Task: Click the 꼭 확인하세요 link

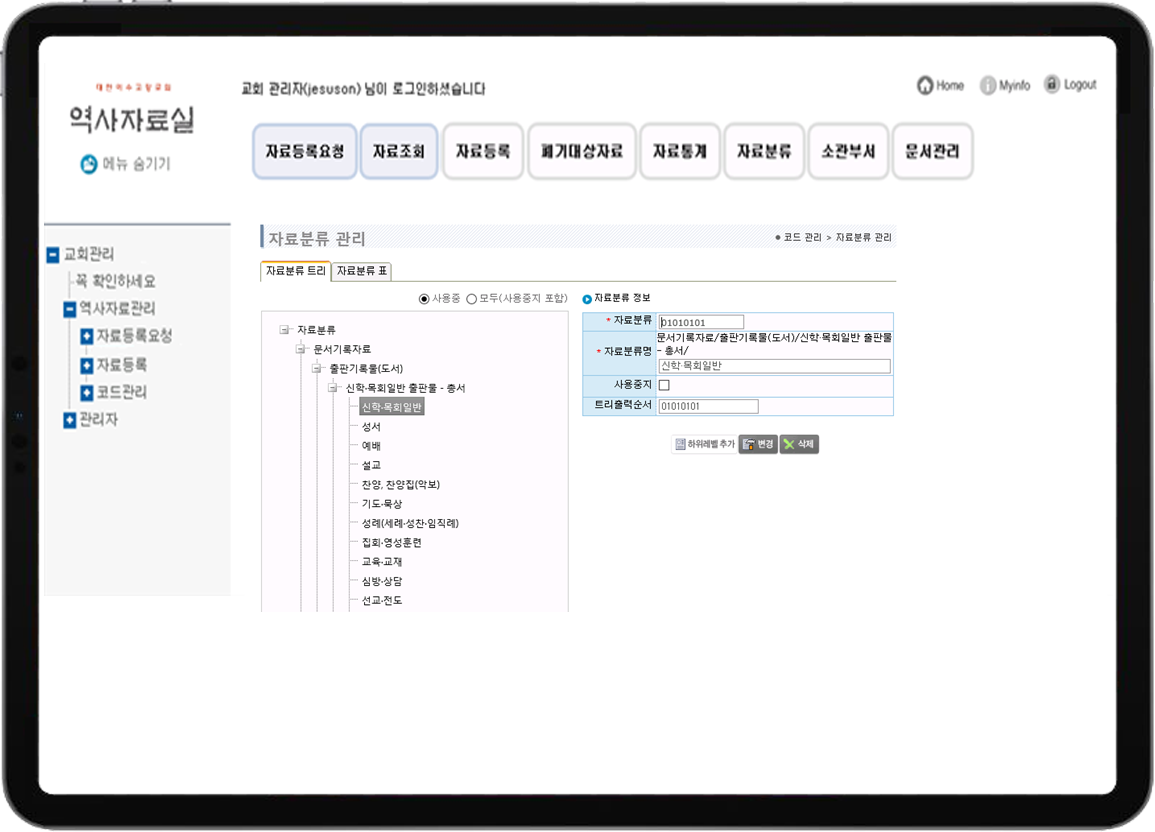Action: [x=116, y=282]
